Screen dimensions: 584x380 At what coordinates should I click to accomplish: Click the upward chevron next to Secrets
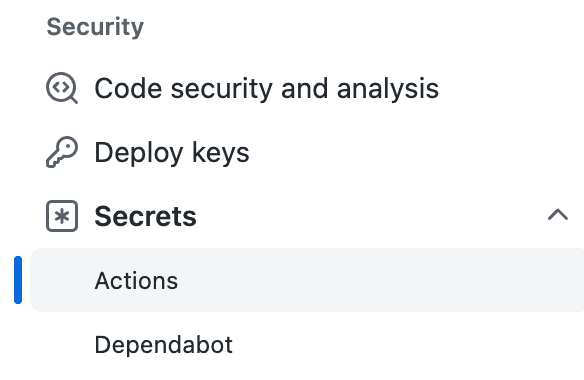click(558, 215)
